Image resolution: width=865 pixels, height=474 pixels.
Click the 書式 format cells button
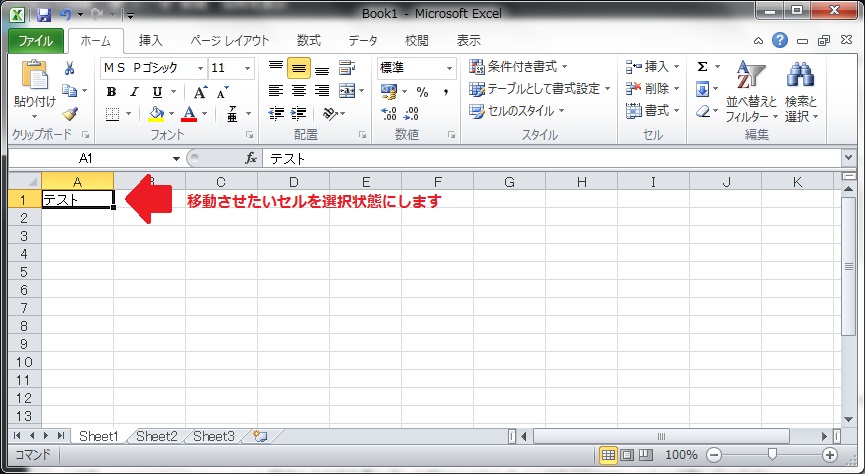[x=652, y=111]
